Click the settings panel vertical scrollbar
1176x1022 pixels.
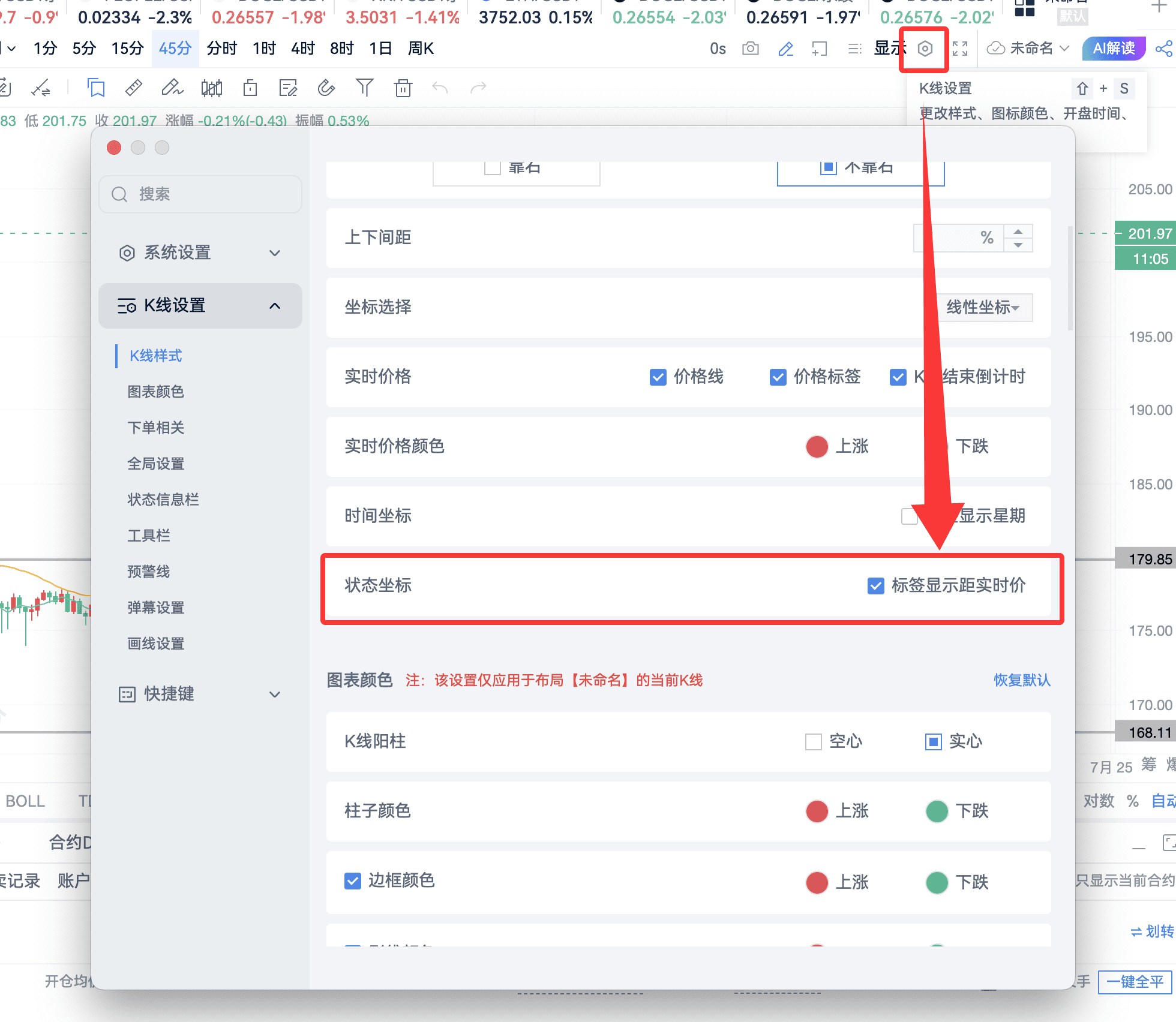tap(1070, 278)
